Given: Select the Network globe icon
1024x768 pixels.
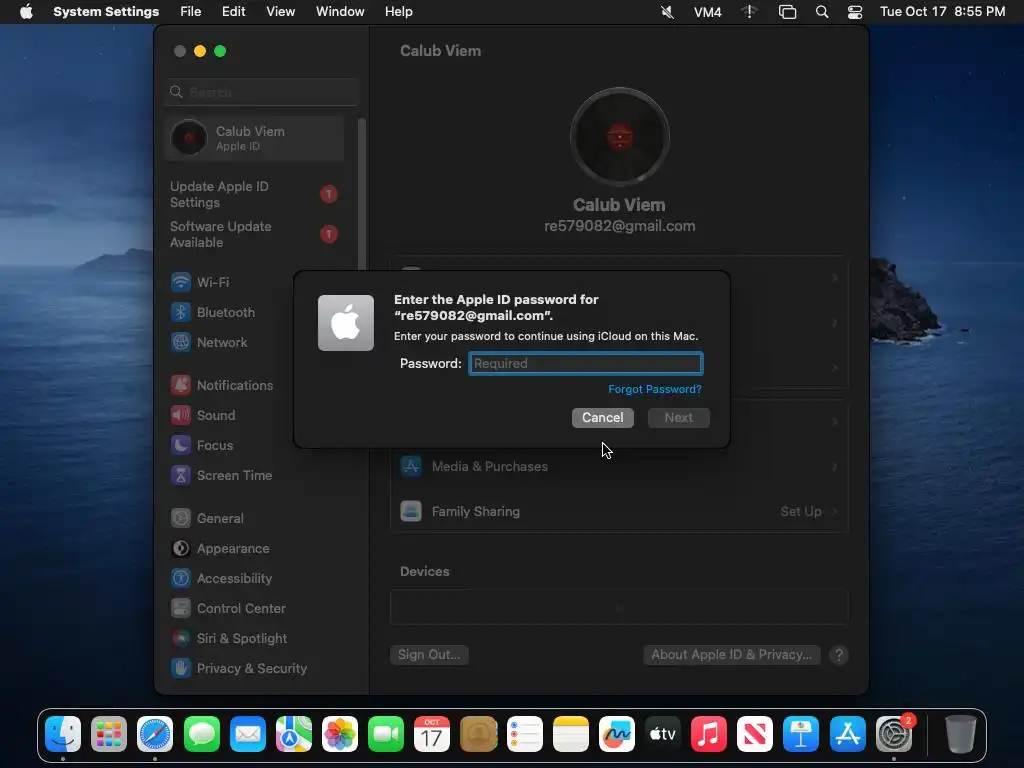Looking at the screenshot, I should (x=181, y=342).
